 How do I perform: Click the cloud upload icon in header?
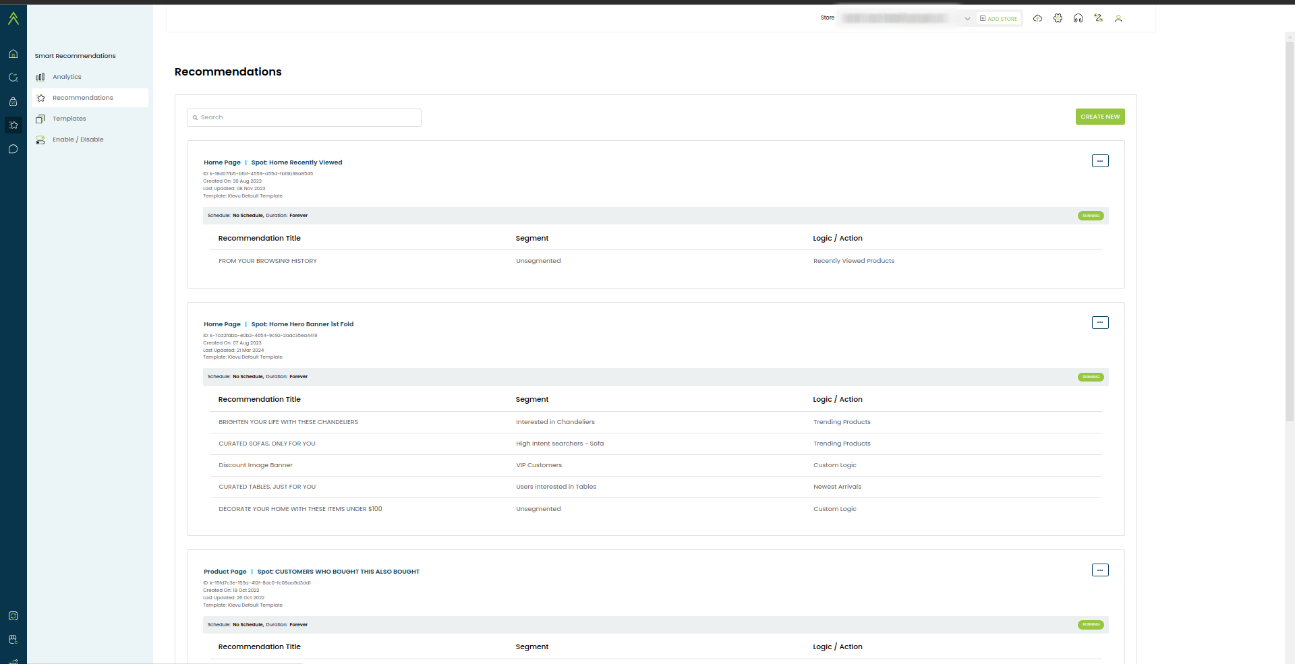pyautogui.click(x=1037, y=18)
